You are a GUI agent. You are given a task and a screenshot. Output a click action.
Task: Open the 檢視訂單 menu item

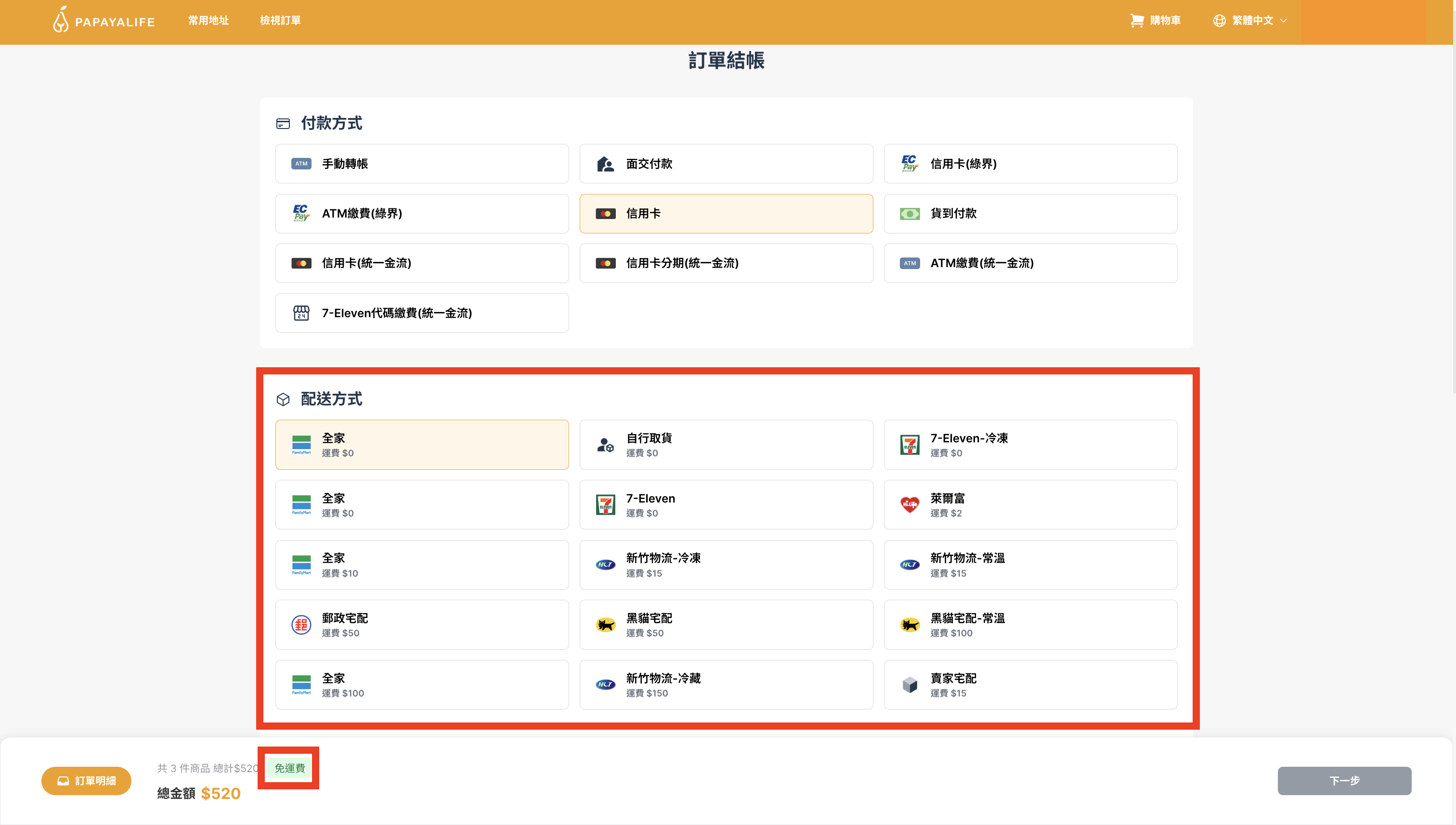pos(280,20)
